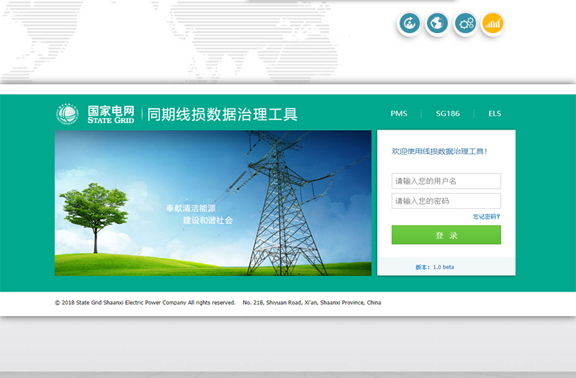Click the 奉献清洁能源 slogan text
Screen dimensions: 576x378
(191, 208)
